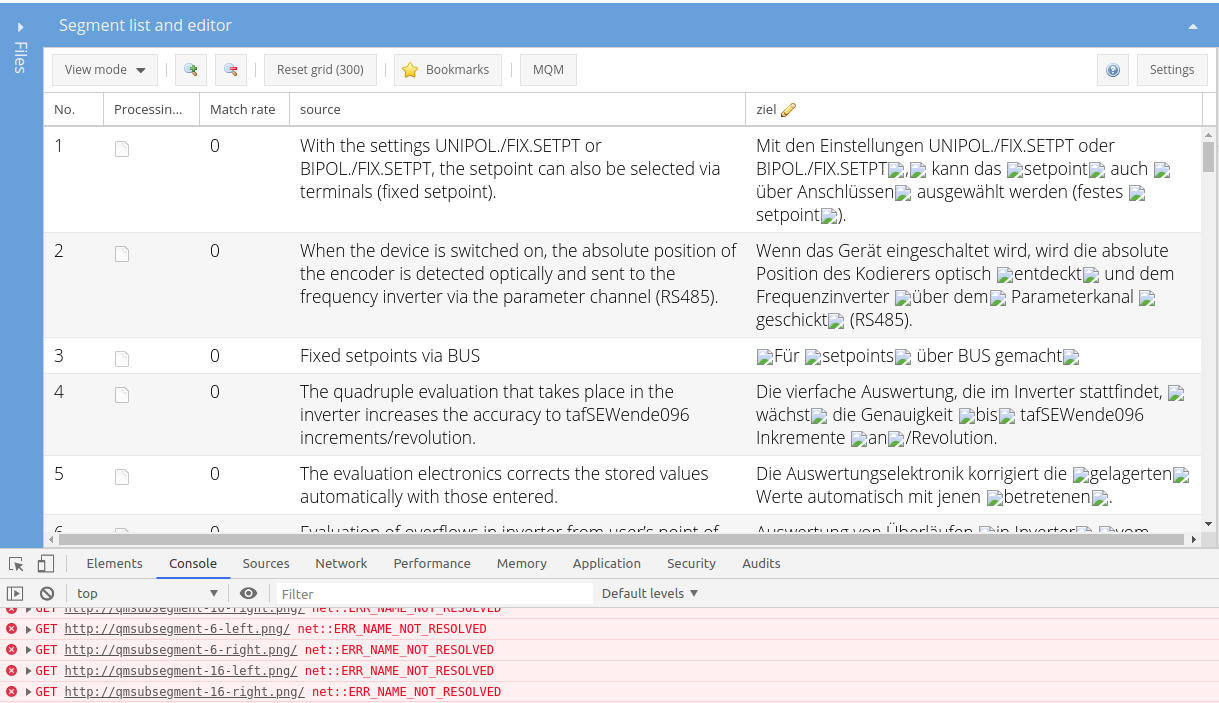Click the console sidebar show icon
The width and height of the screenshot is (1219, 703).
tap(15, 594)
